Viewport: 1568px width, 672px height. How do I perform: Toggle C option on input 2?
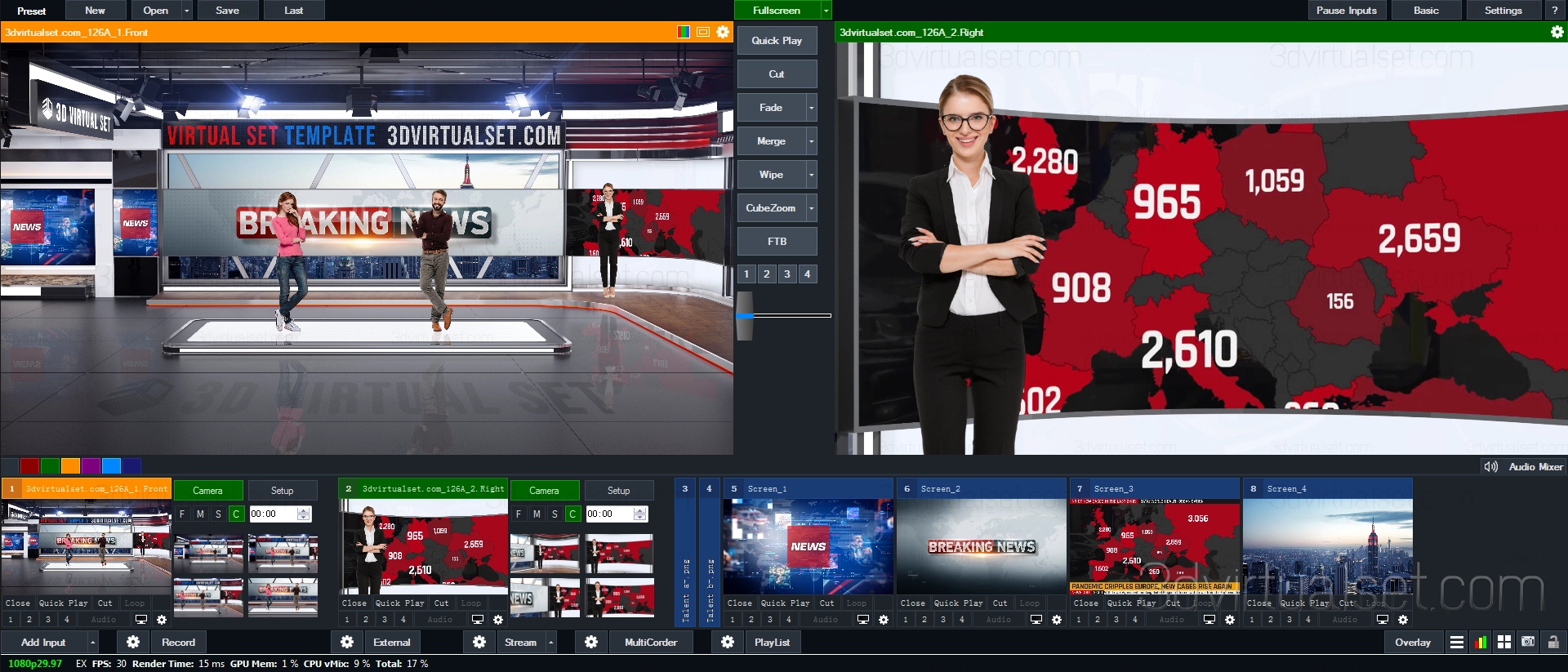572,514
